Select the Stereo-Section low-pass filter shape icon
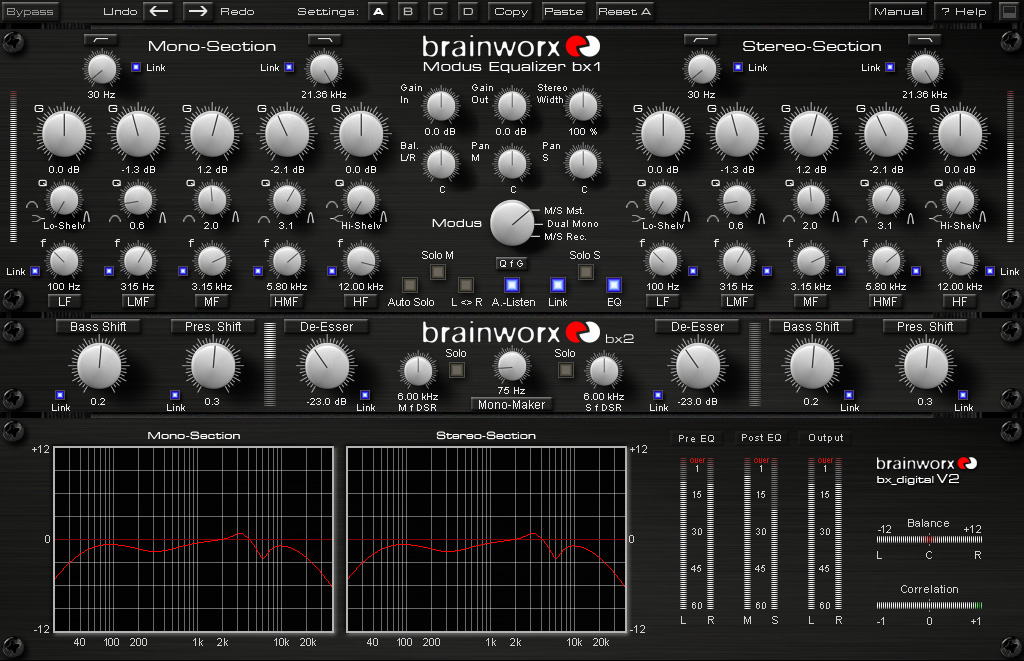The width and height of the screenshot is (1024, 661). 924,40
